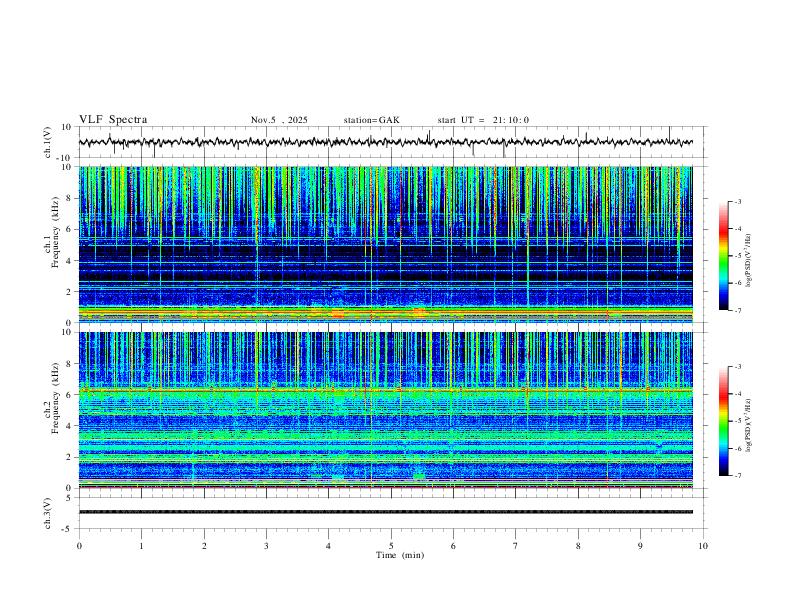Click the ch.1 voltage waveform trace
Viewport: 792px width, 612px height.
[386, 142]
